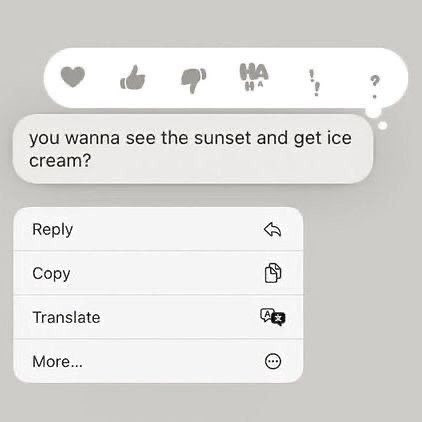Viewport: 422px width, 422px height.
Task: Choose Reply from the context menu
Action: (x=158, y=229)
